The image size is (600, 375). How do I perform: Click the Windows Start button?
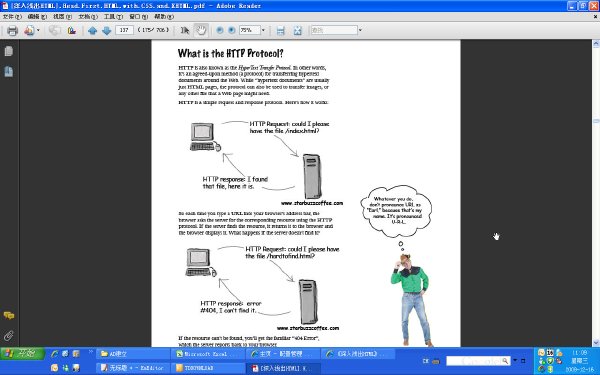(22, 353)
